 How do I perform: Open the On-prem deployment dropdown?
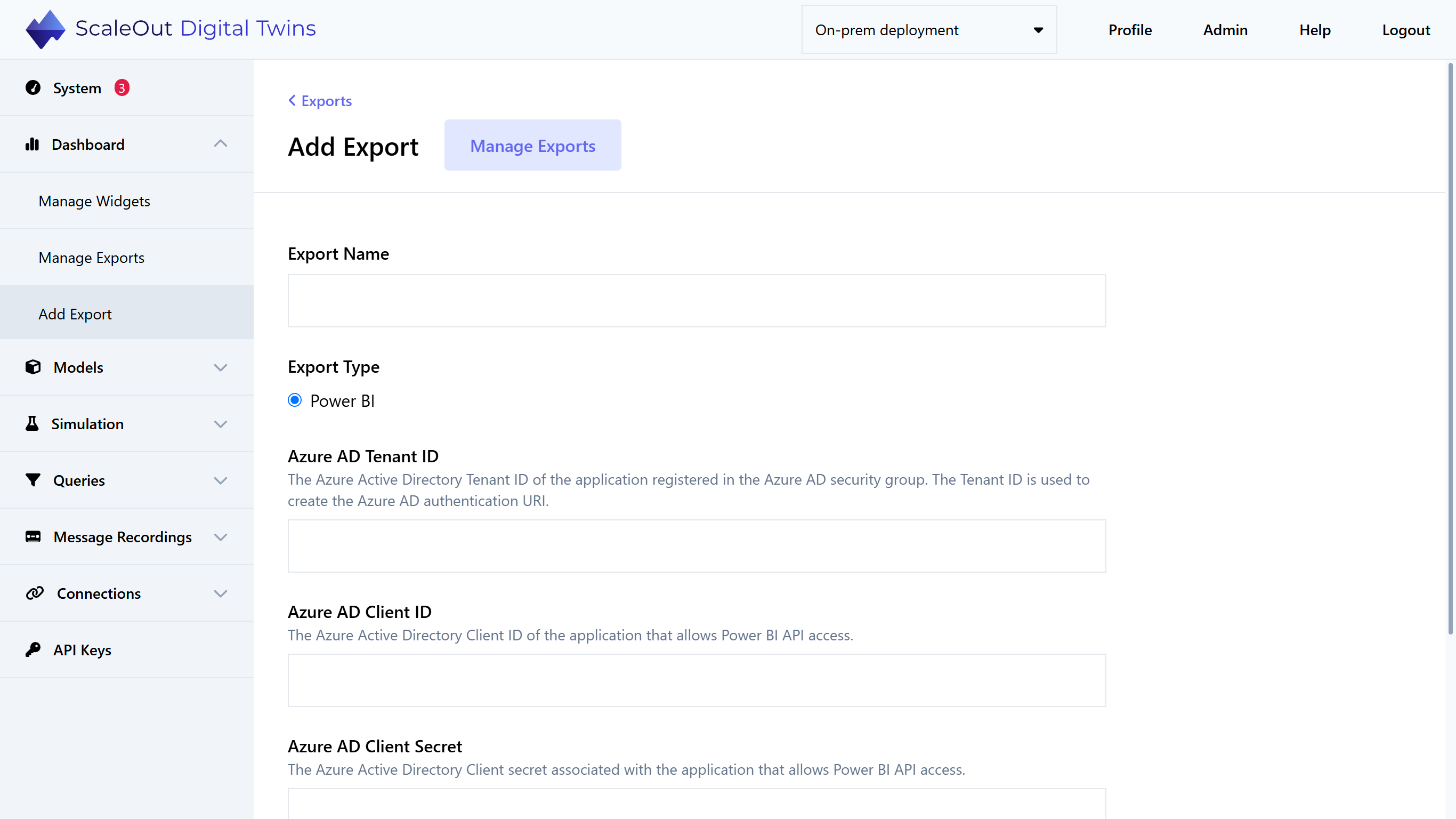[928, 29]
